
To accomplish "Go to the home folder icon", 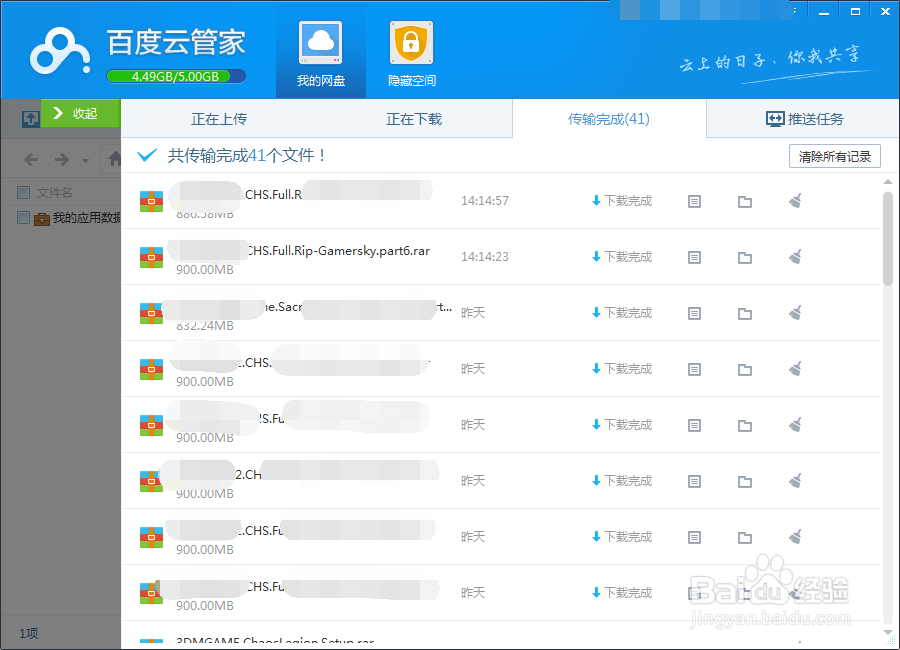I will pyautogui.click(x=114, y=158).
